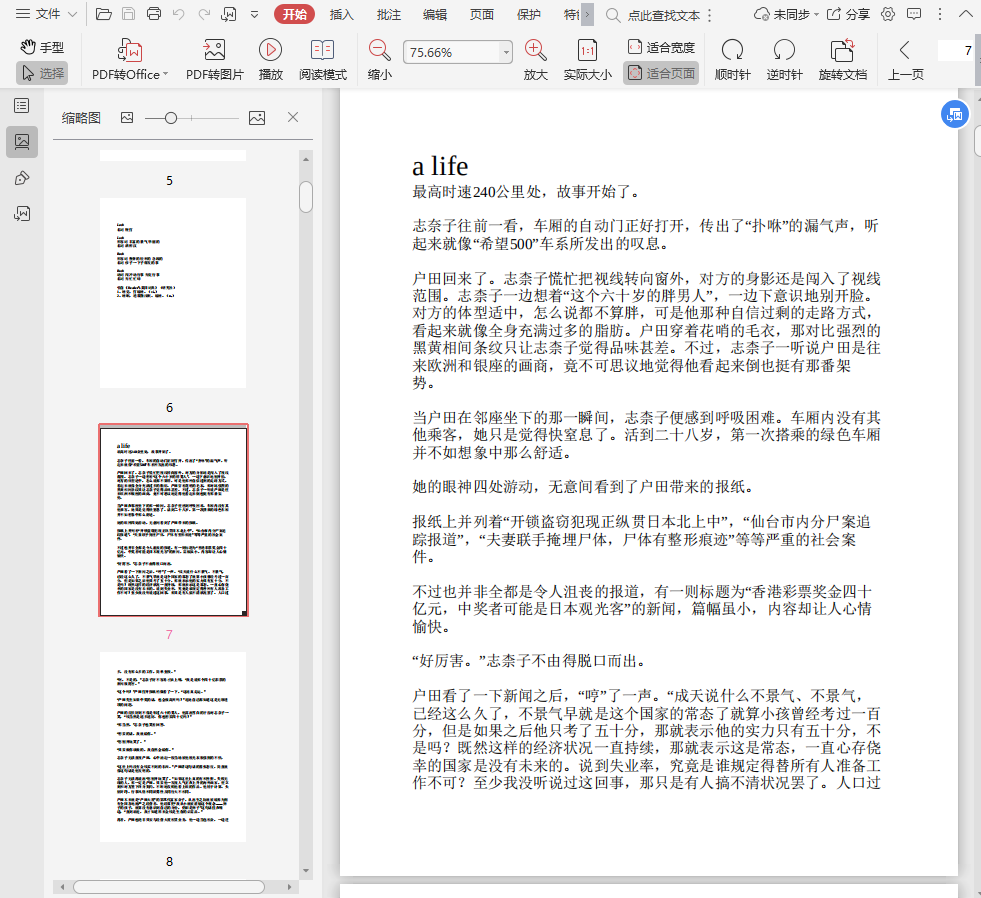Screen dimensions: 981x898
Task: Click the print icon
Action: (153, 14)
